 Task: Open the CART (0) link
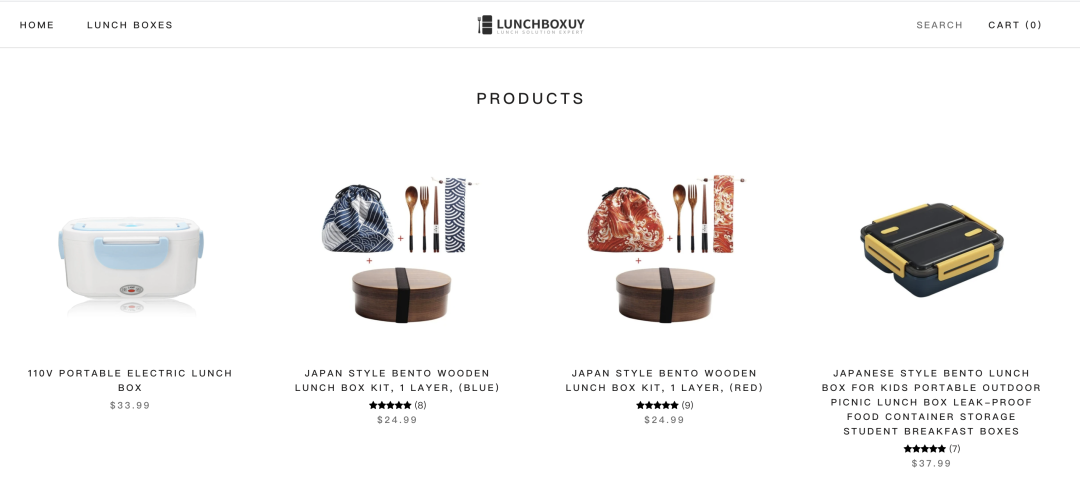[1015, 25]
